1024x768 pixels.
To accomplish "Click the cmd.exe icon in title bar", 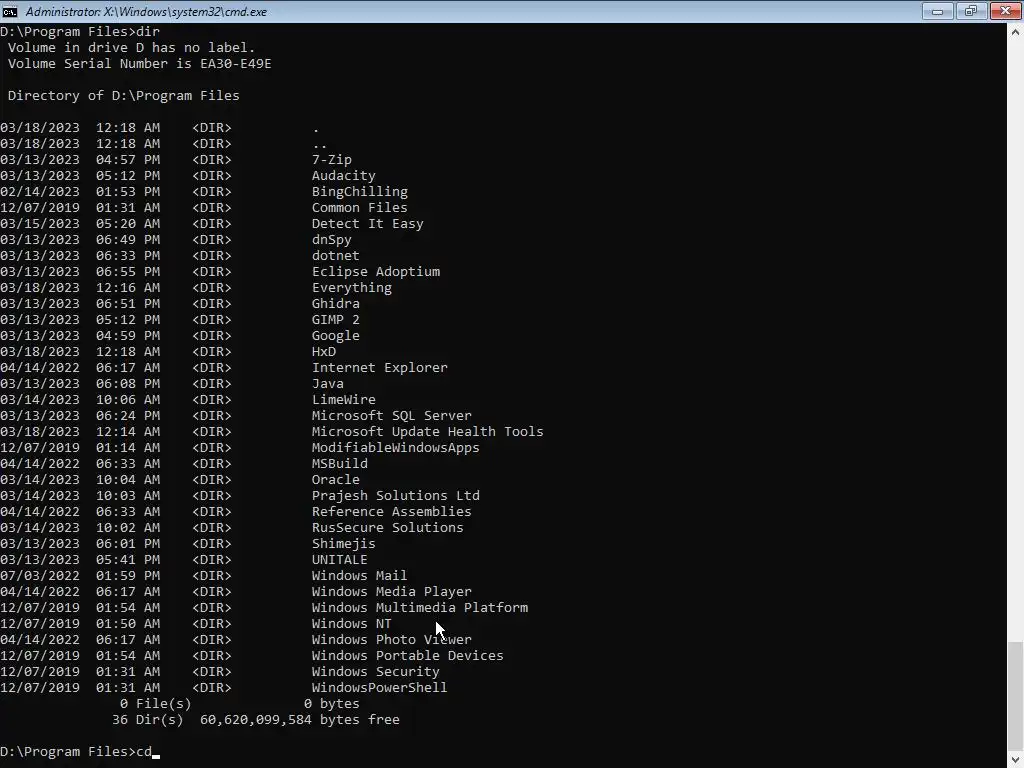I will tap(9, 11).
